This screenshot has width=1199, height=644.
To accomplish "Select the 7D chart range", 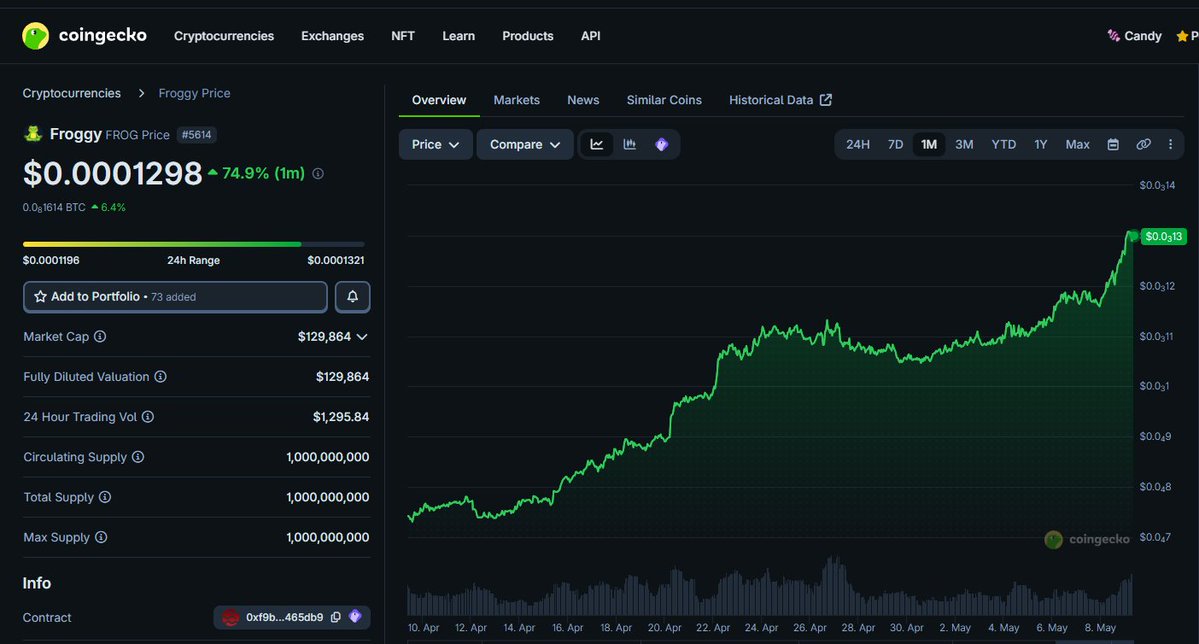I will click(x=895, y=145).
